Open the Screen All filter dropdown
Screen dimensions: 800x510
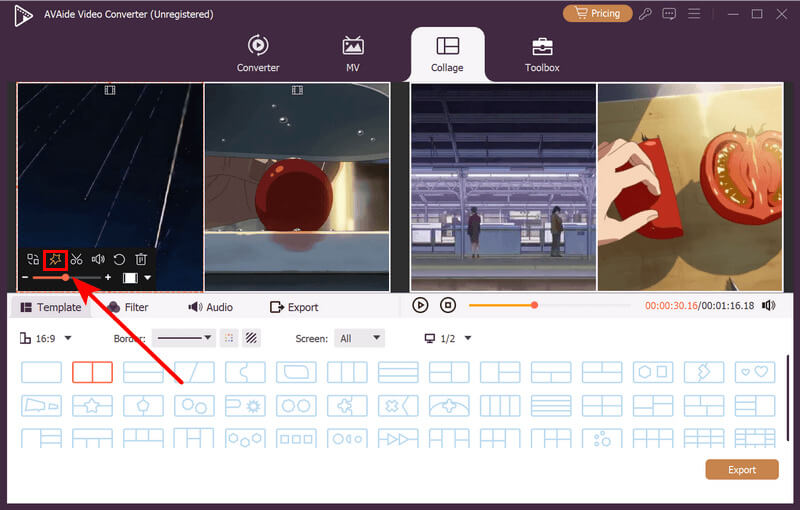(359, 338)
